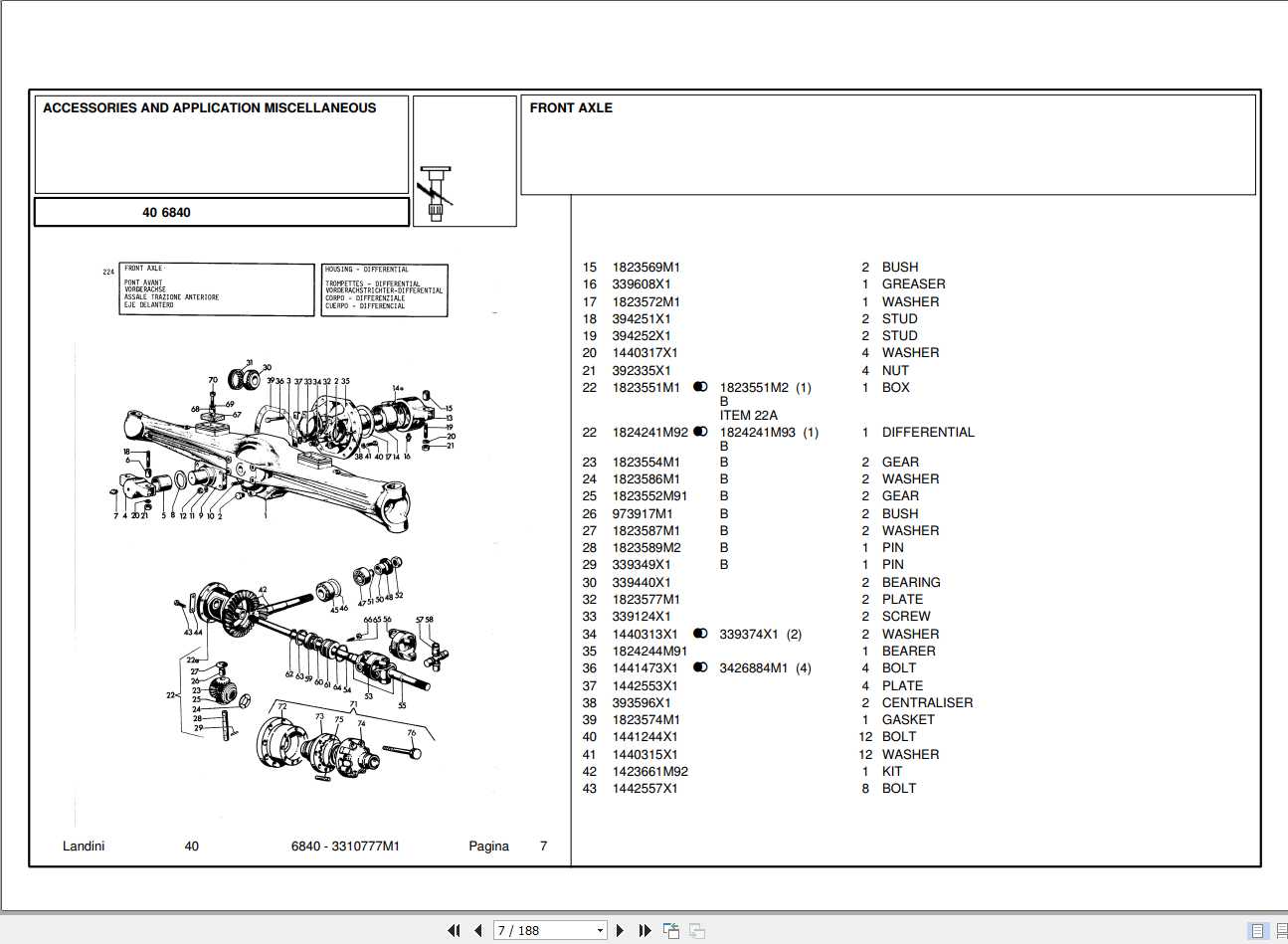Select replacement part 1823551M2 (1)
The height and width of the screenshot is (944, 1288).
point(766,387)
